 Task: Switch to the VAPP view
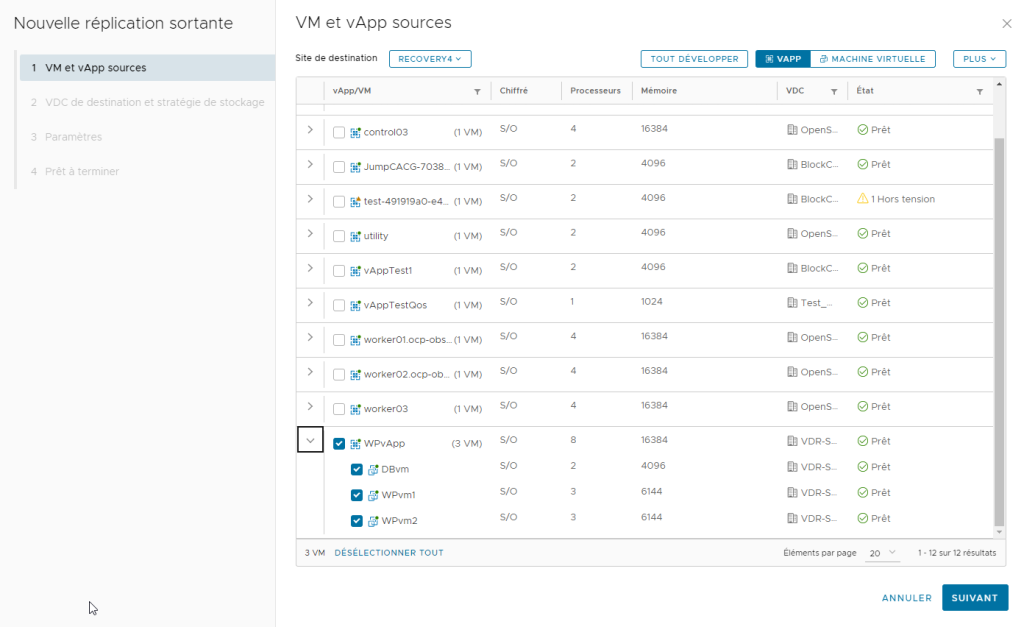point(783,59)
